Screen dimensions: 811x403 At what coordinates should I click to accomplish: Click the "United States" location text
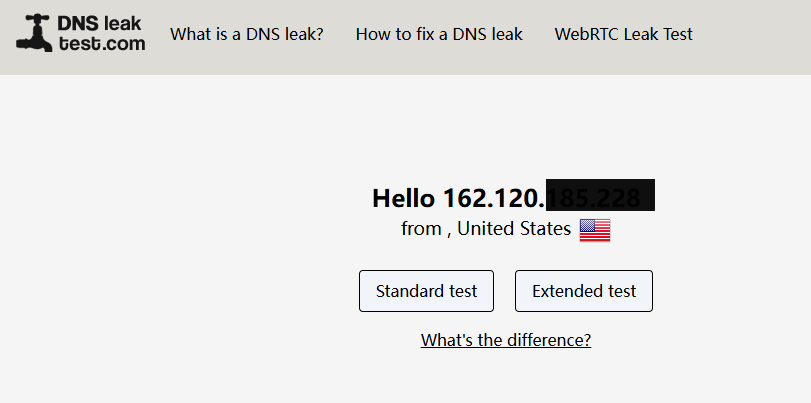pyautogui.click(x=514, y=229)
